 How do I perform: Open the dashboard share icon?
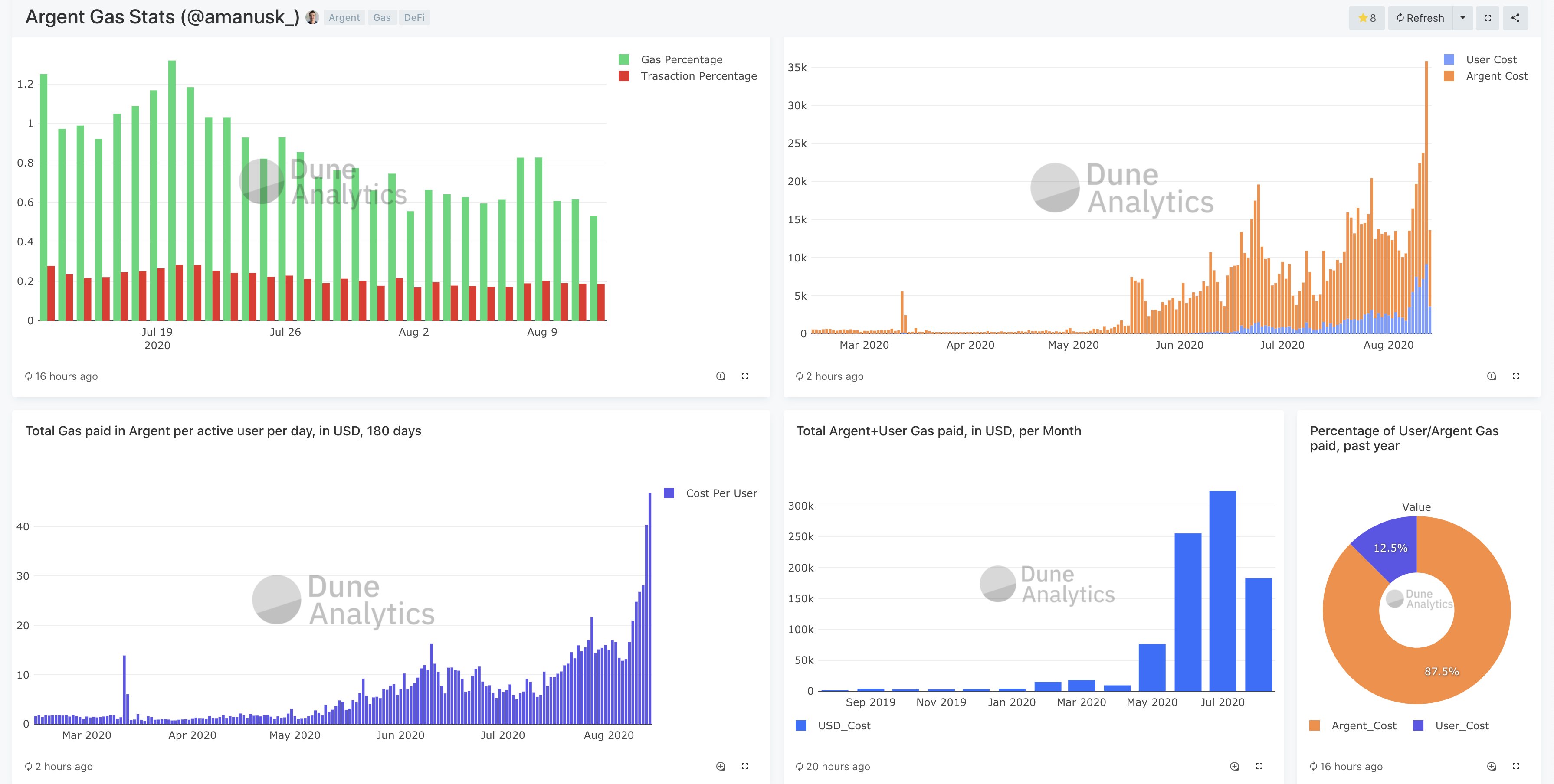(x=1515, y=18)
